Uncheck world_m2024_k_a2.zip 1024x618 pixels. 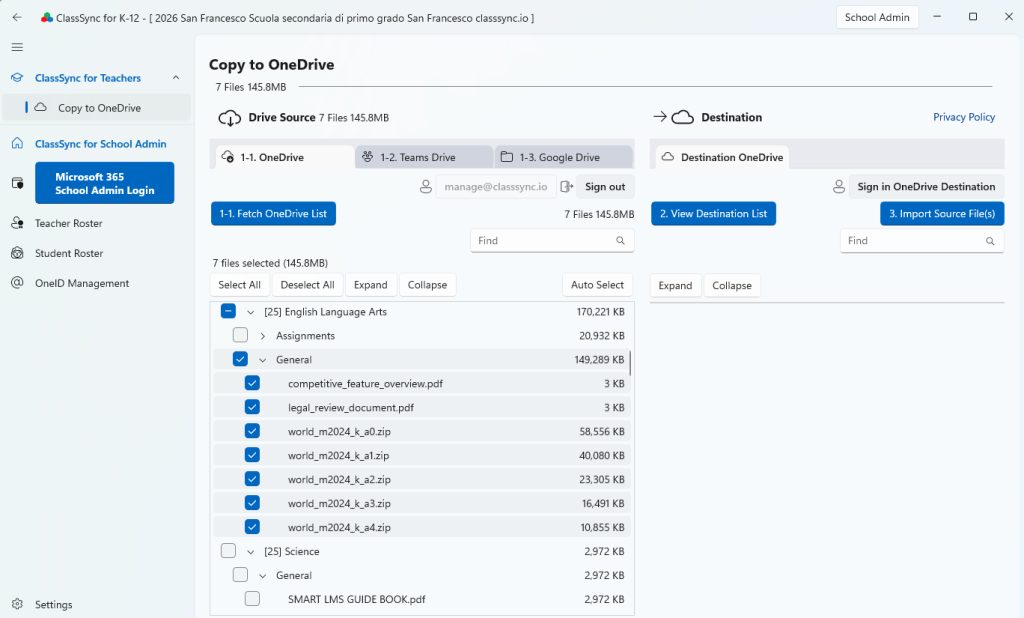pos(252,479)
